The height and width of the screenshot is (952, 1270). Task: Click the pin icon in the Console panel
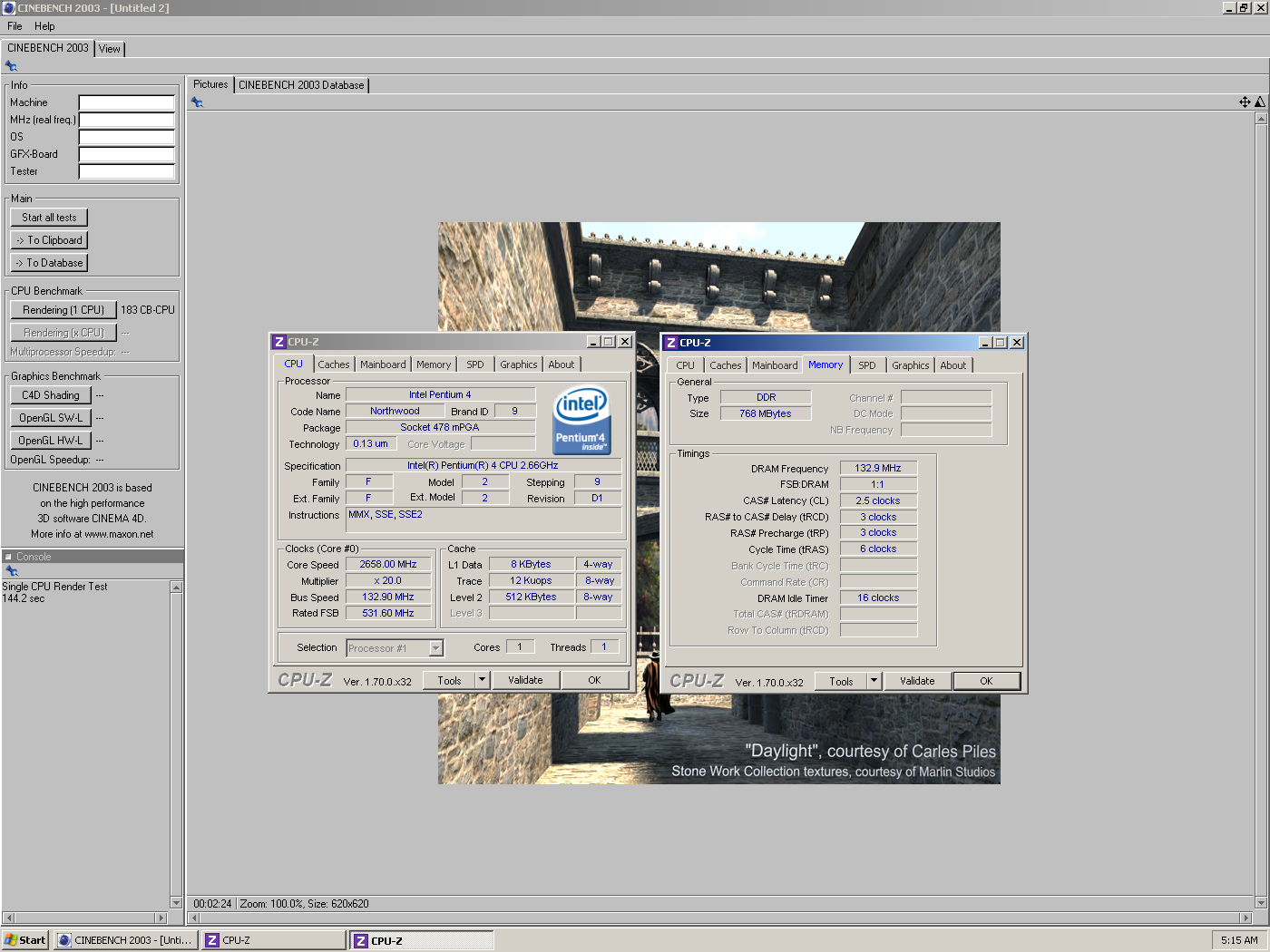click(x=12, y=571)
